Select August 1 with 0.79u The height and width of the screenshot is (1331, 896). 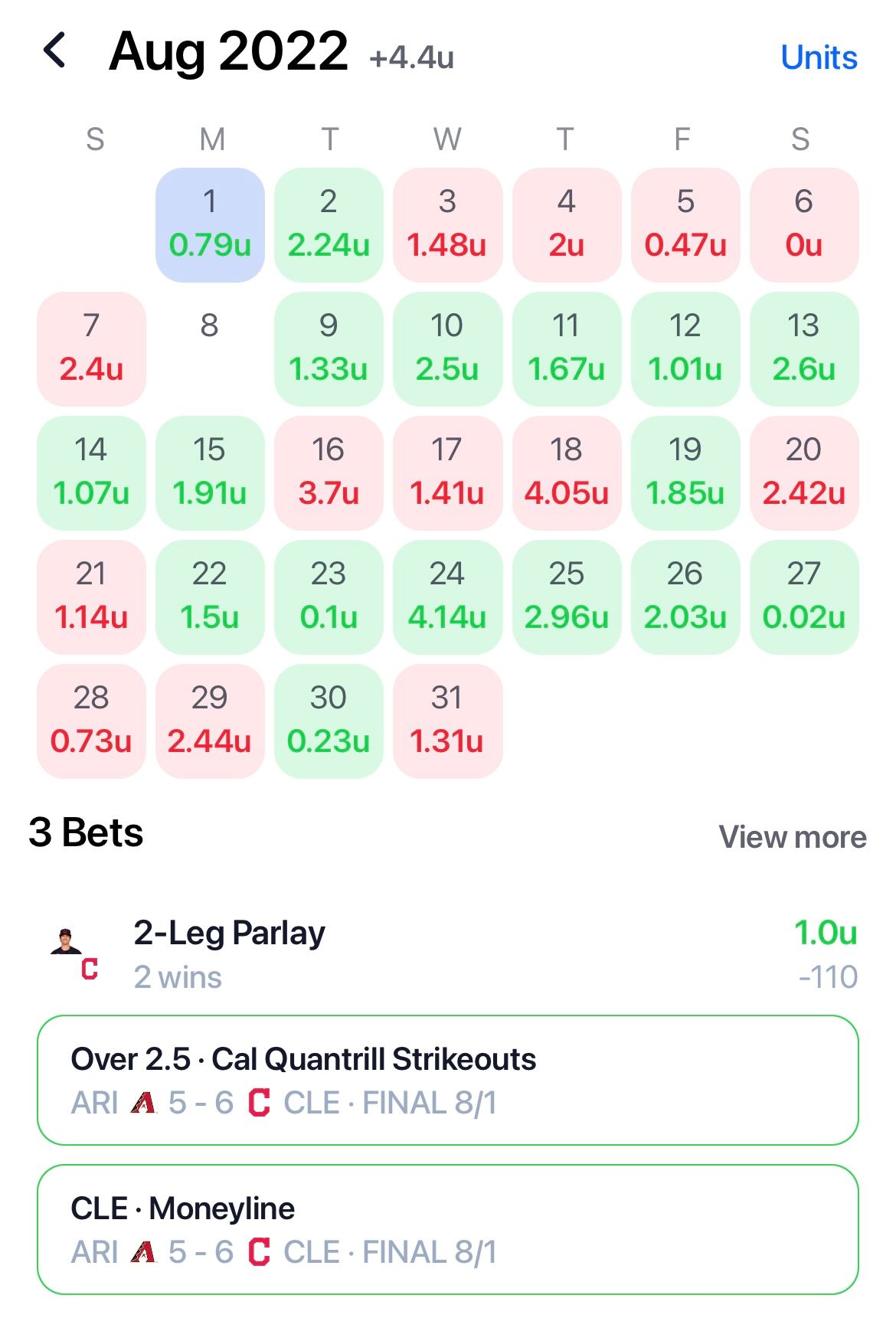coord(210,224)
